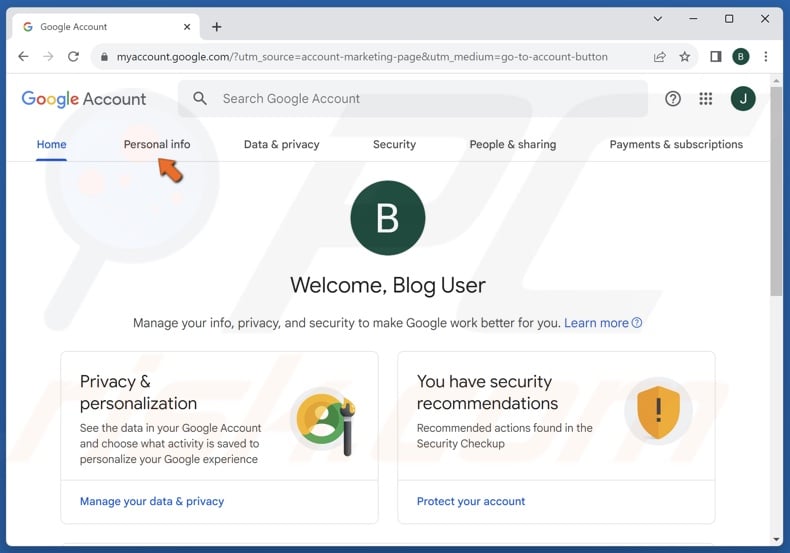Click the search magnifier icon
This screenshot has width=790, height=553.
[x=200, y=98]
